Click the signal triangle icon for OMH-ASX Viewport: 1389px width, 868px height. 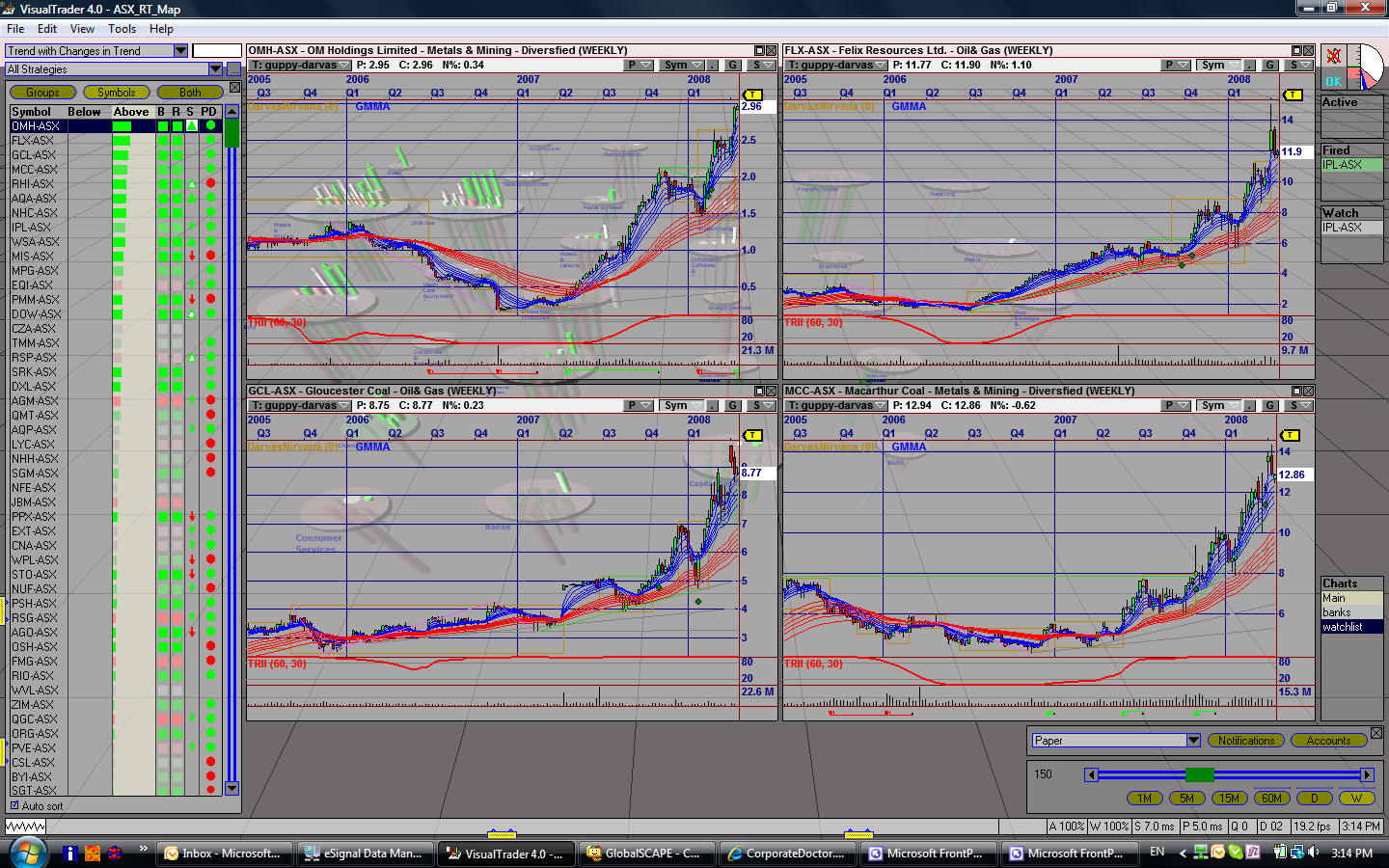(x=192, y=126)
